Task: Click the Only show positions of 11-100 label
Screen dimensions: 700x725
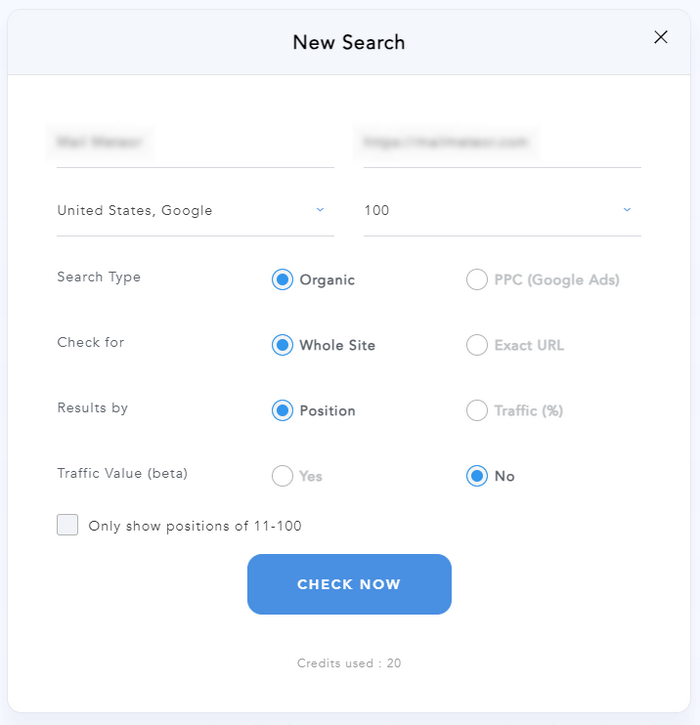Action: click(x=195, y=526)
